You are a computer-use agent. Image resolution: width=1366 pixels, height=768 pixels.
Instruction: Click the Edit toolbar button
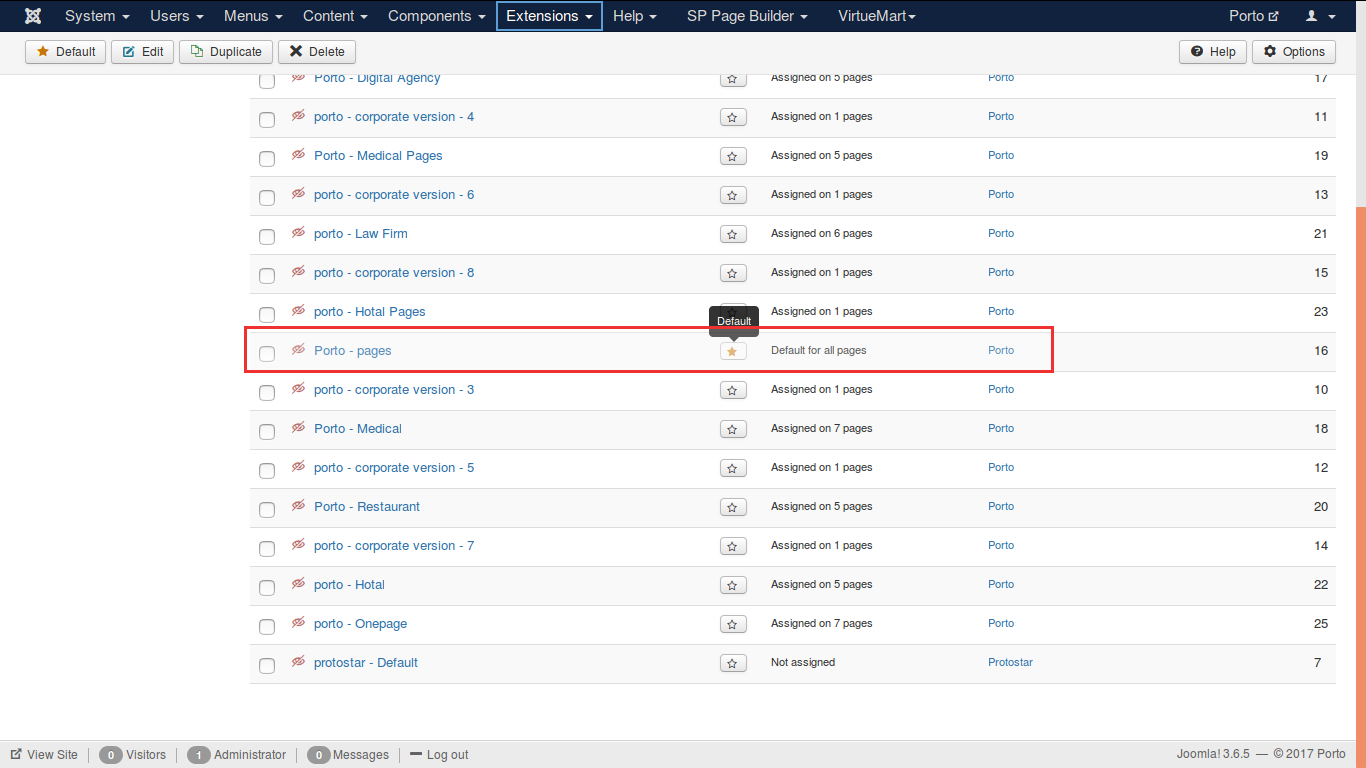(x=143, y=52)
